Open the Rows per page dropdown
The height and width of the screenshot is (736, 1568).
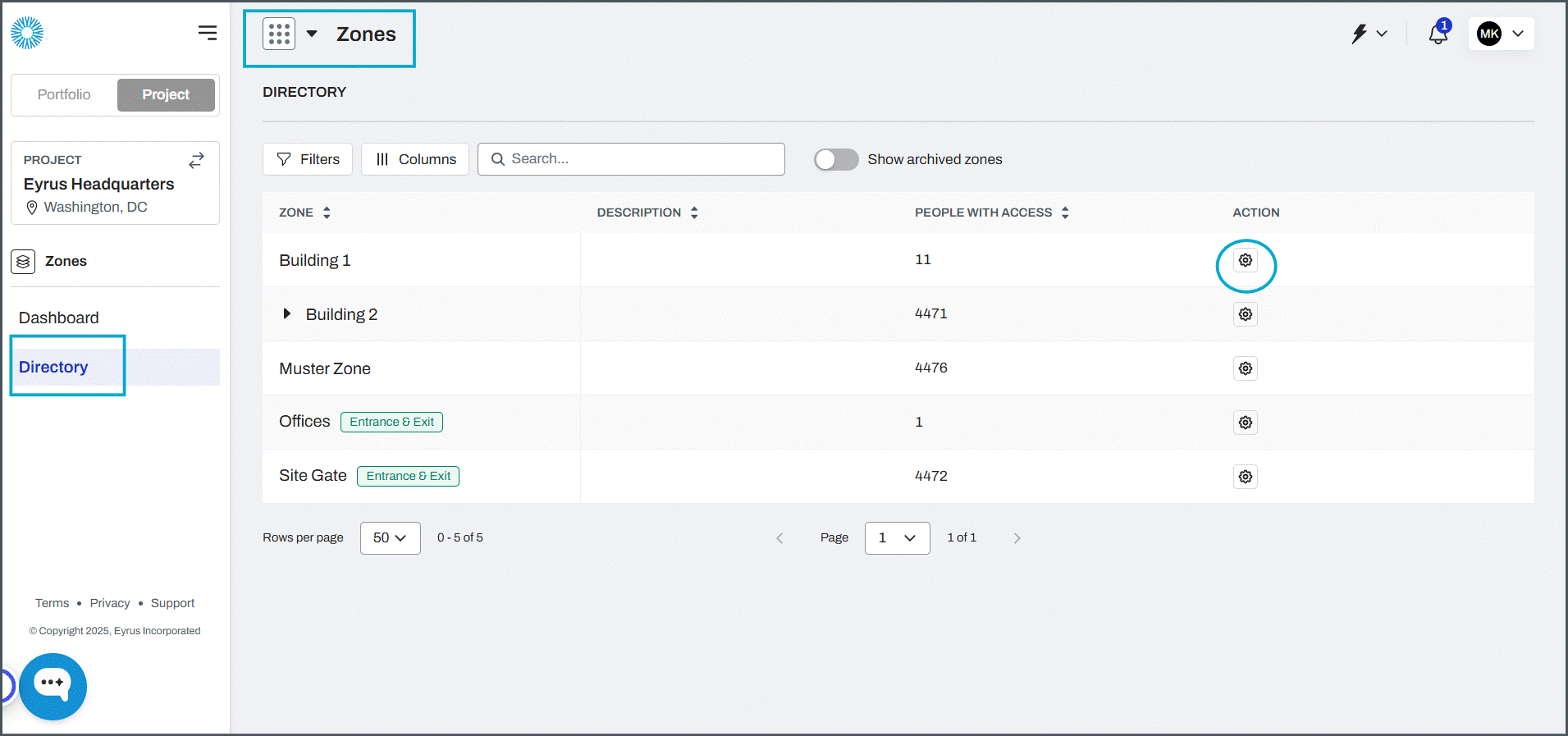click(x=390, y=538)
